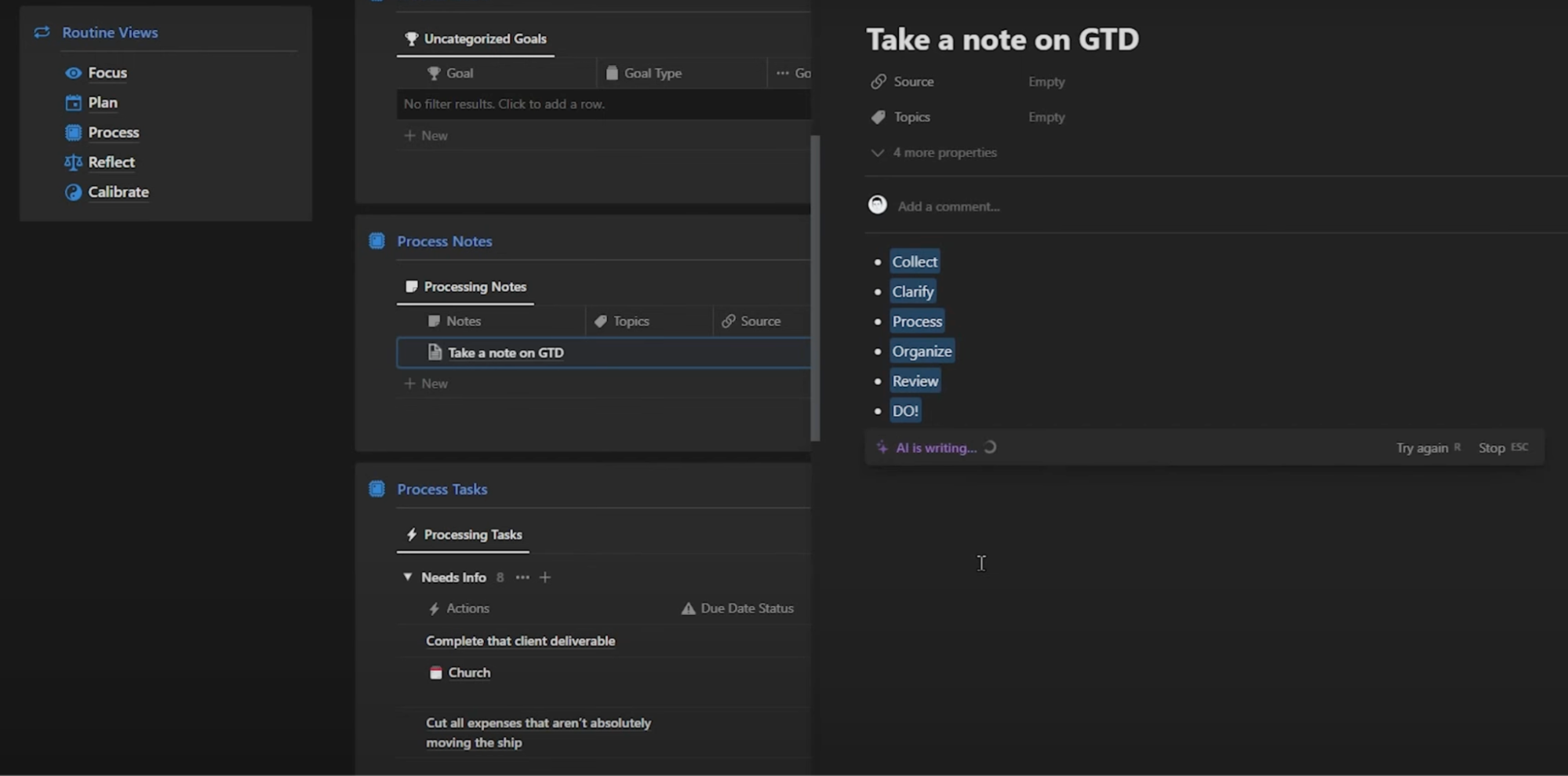Viewport: 1568px width, 776px height.
Task: Collapse the Needs Info group
Action: pos(407,577)
